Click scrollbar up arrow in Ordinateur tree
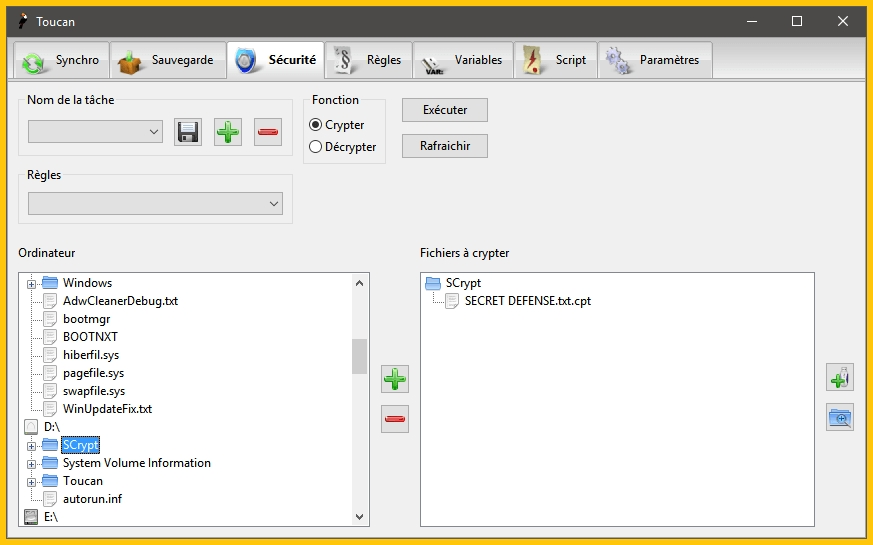873x545 pixels. (360, 283)
